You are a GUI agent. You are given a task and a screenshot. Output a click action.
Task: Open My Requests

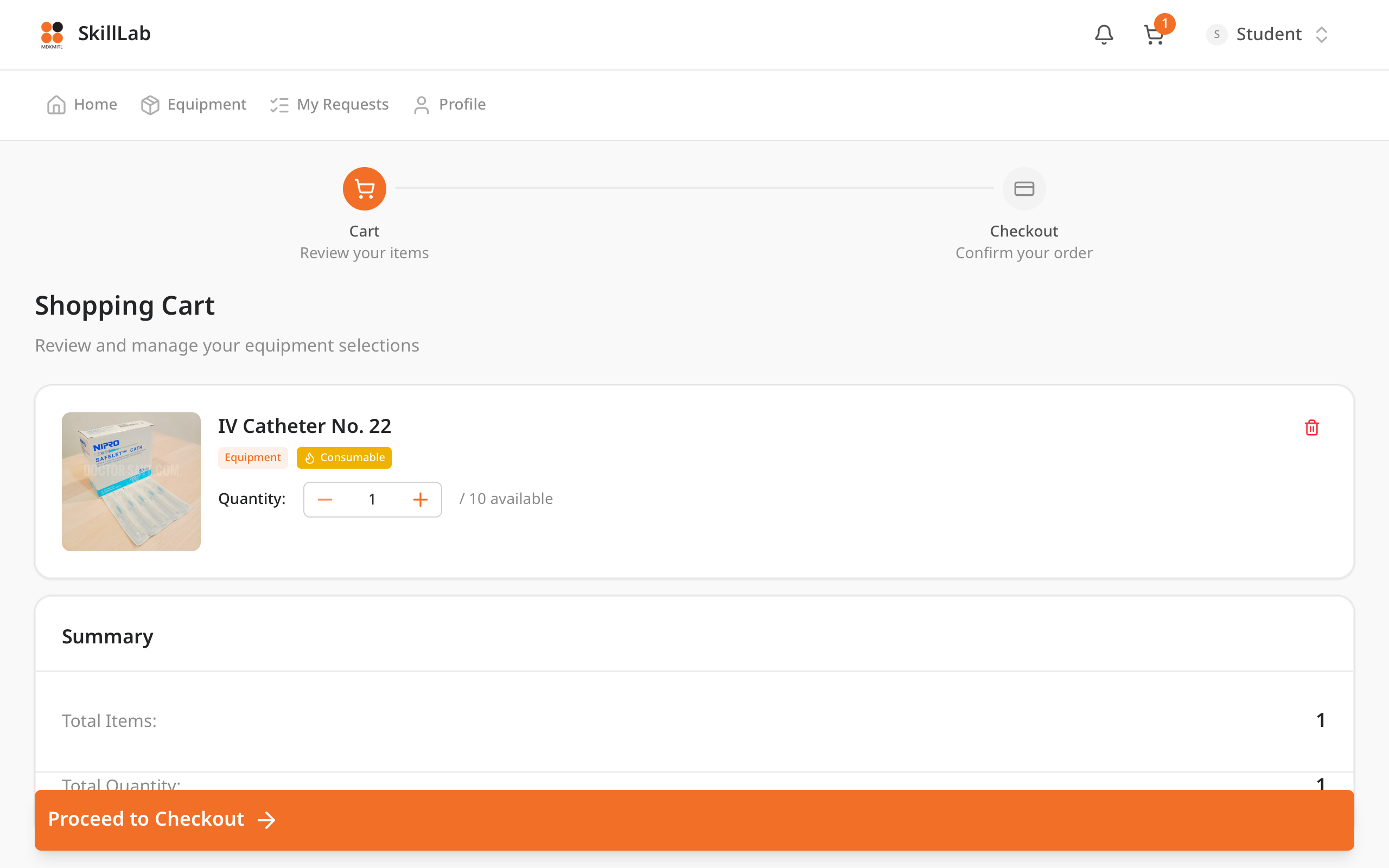tap(329, 105)
